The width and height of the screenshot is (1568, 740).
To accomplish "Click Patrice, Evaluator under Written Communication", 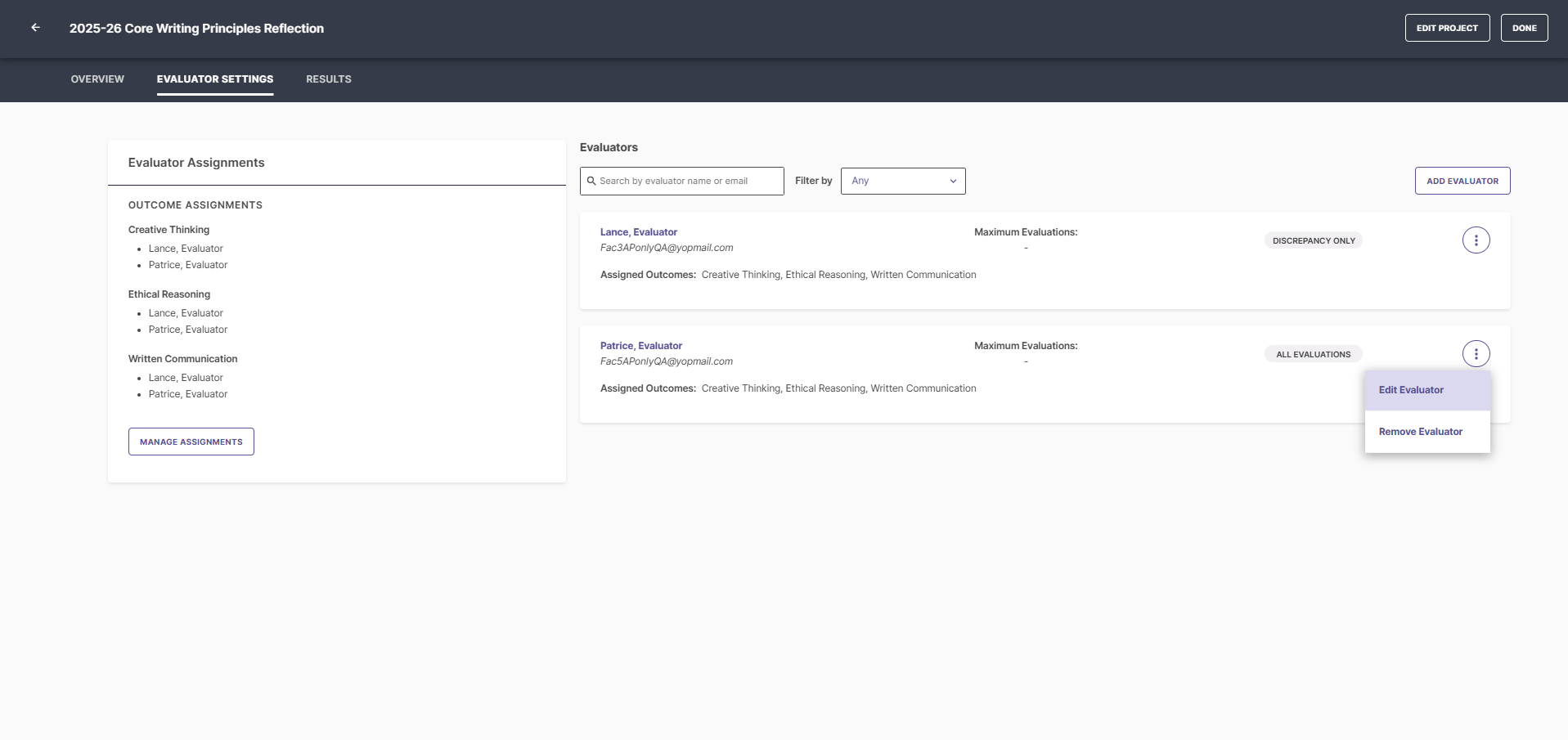I will [188, 394].
